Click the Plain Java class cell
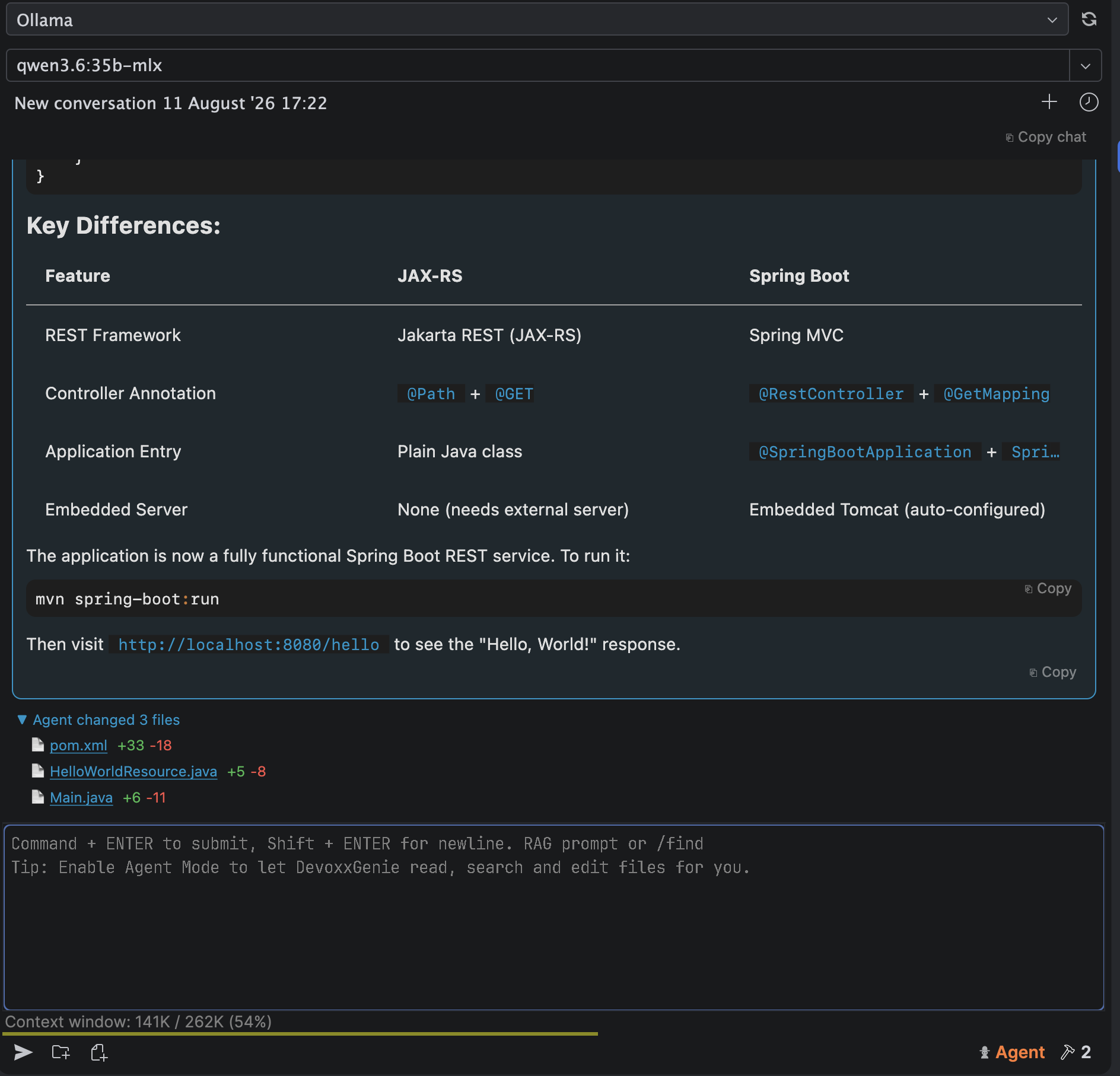1120x1076 pixels. tap(460, 451)
